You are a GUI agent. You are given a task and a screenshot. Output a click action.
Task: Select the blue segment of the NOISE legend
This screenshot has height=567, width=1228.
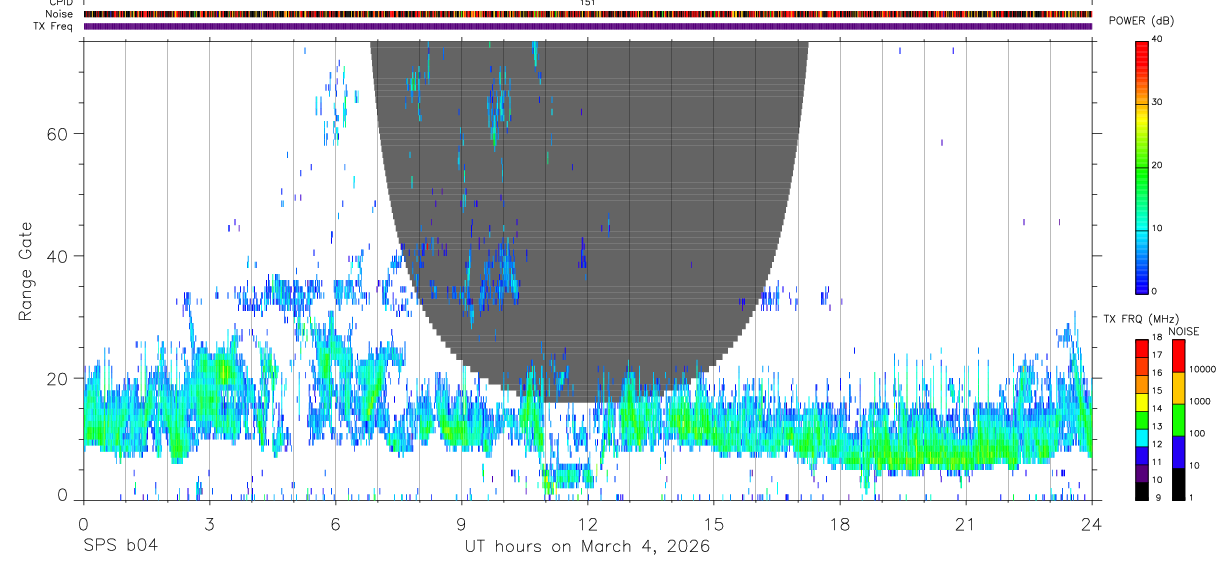tap(1179, 452)
